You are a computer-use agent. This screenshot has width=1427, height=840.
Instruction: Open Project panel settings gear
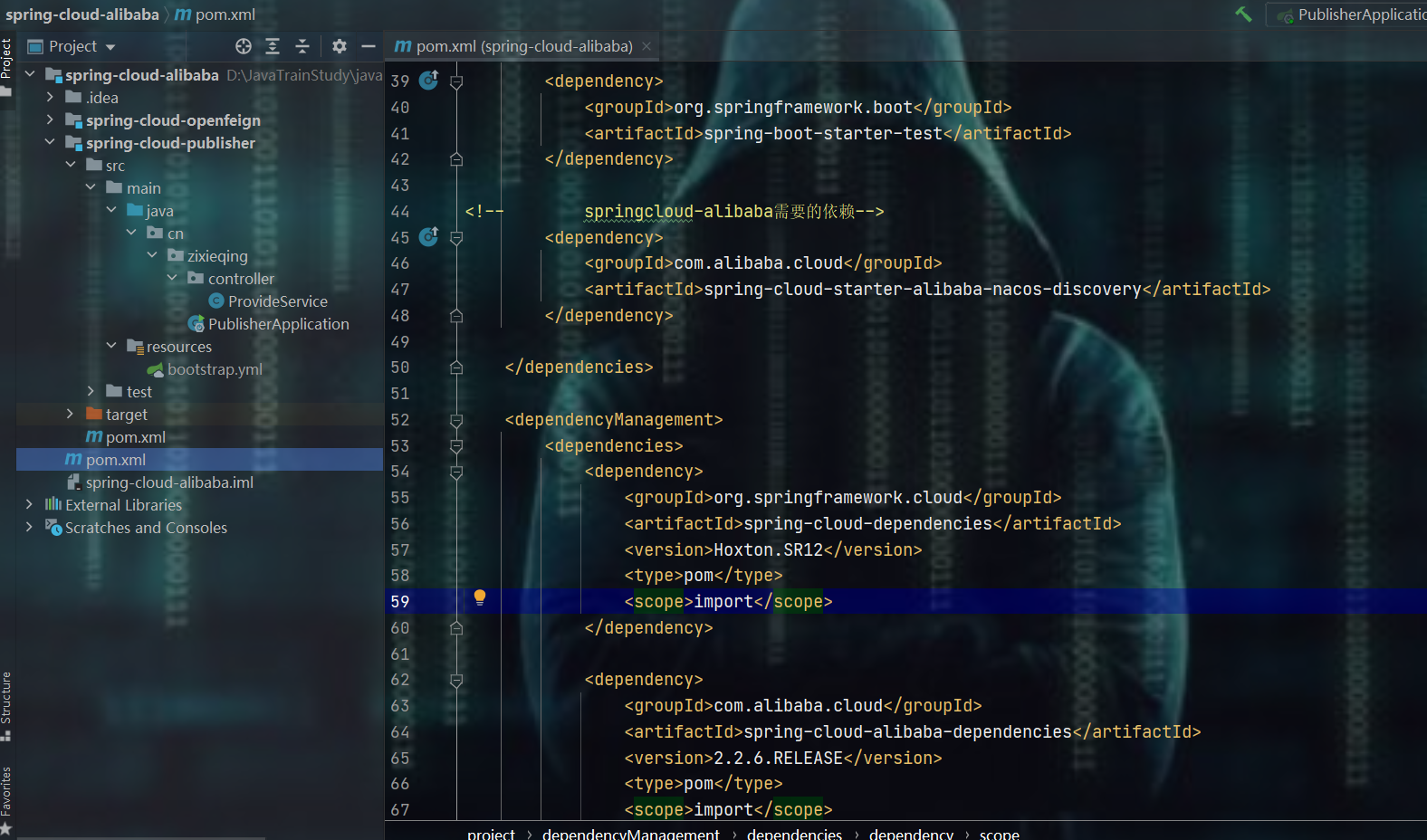click(x=340, y=46)
